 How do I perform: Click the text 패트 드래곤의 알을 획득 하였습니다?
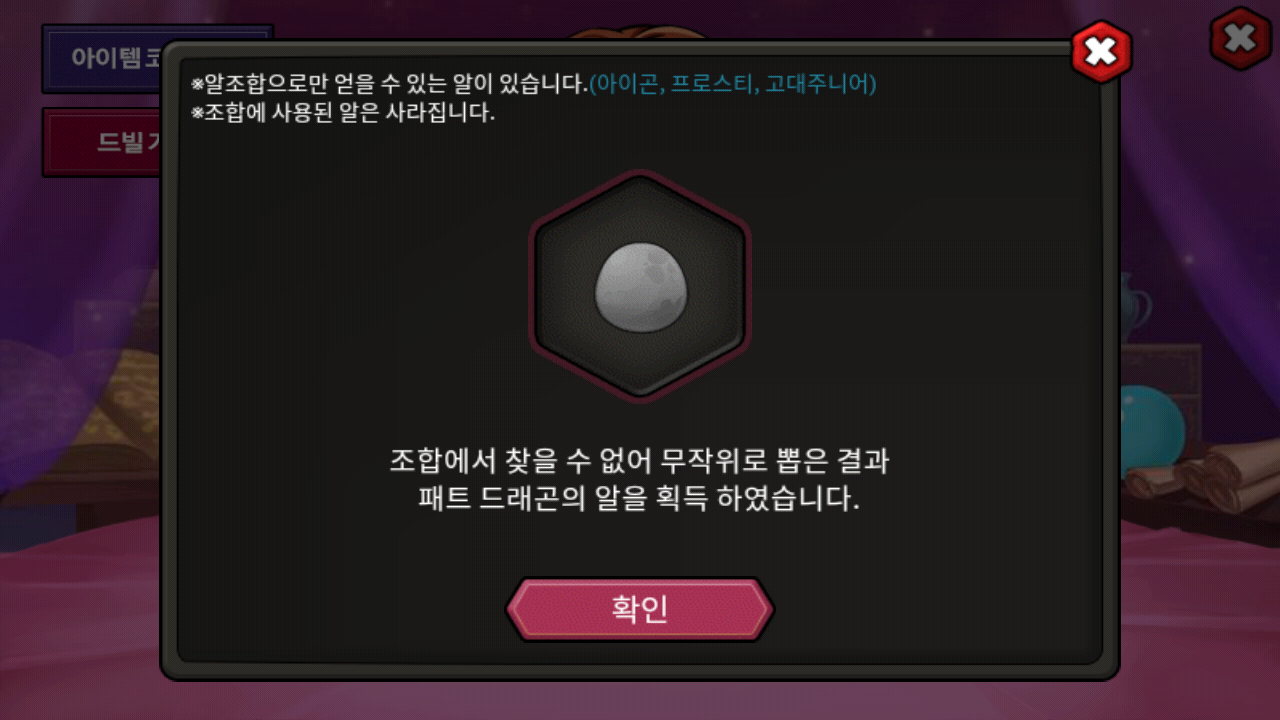tap(640, 499)
